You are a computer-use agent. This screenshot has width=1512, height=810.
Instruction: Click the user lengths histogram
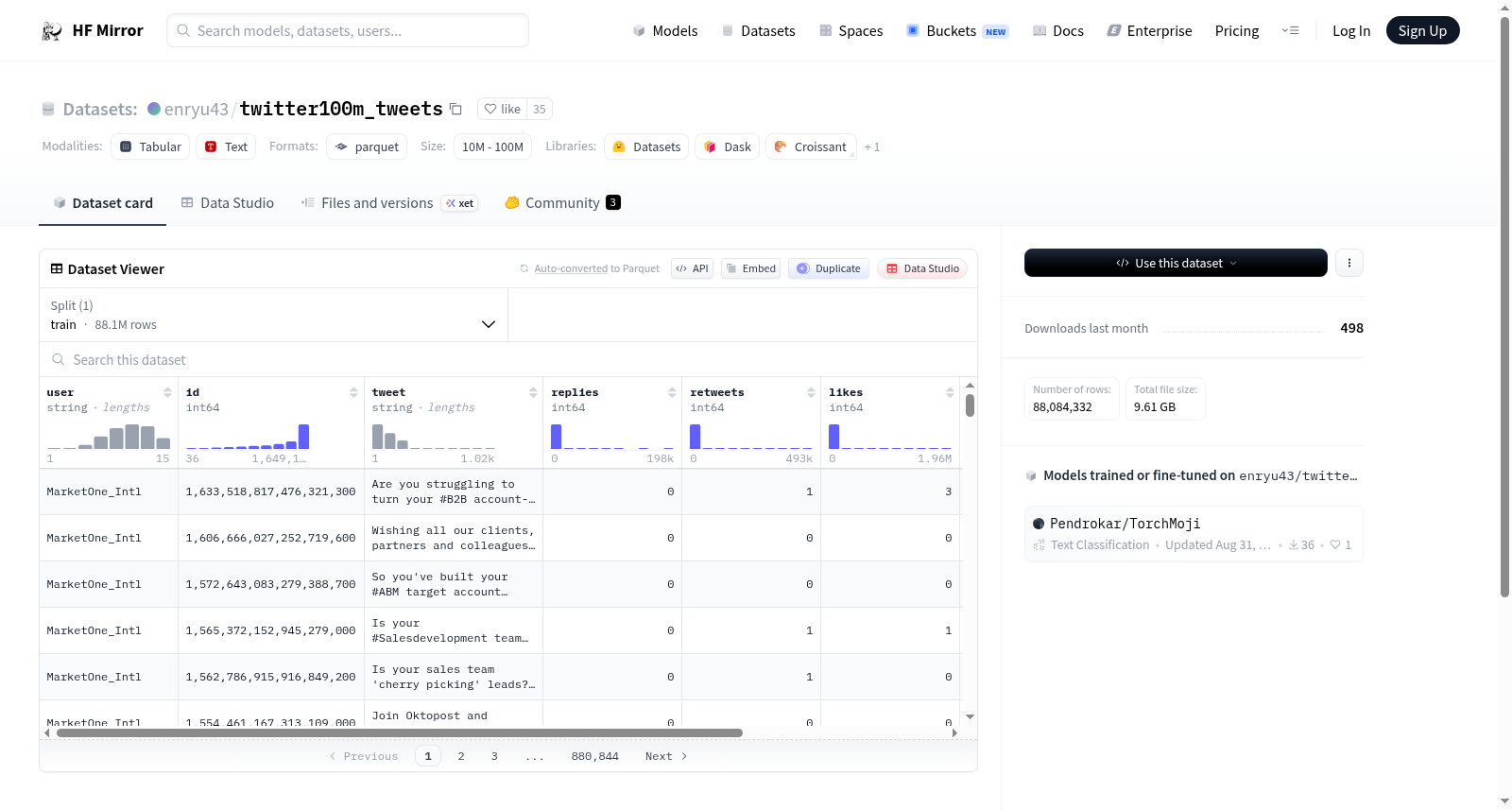tap(109, 436)
